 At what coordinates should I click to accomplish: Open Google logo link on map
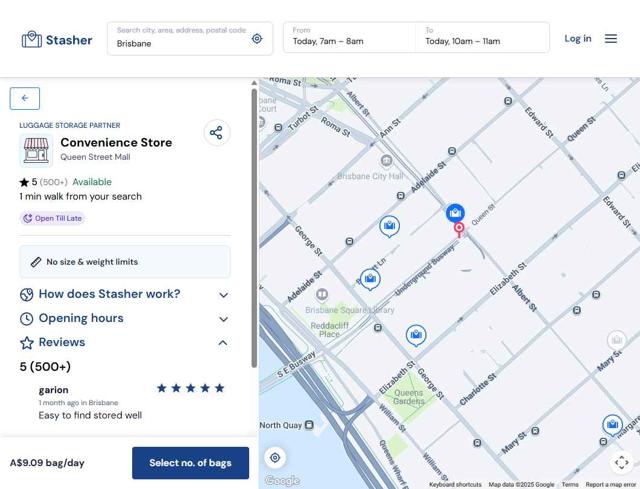pyautogui.click(x=282, y=480)
